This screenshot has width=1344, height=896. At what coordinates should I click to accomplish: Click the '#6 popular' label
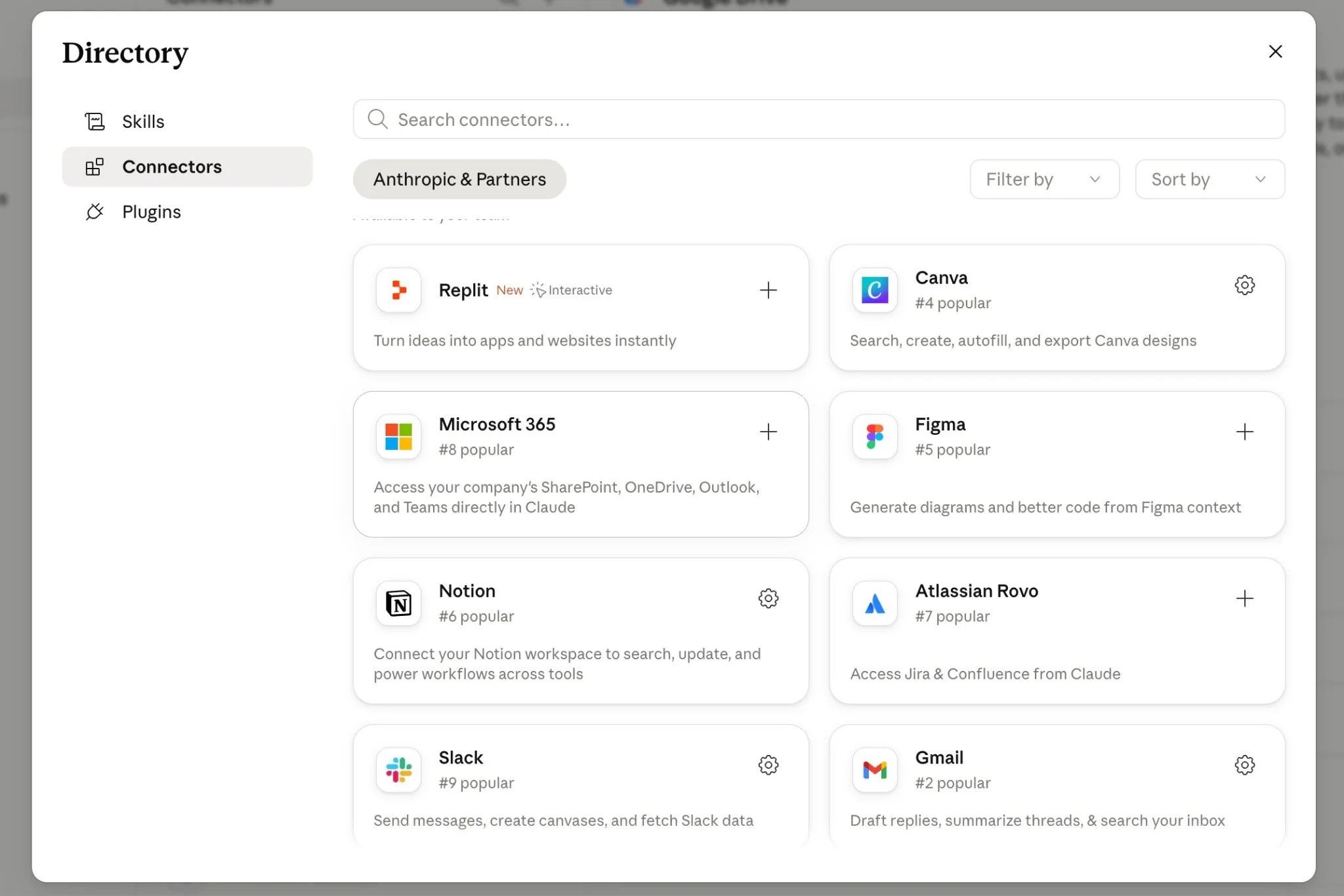coord(476,617)
